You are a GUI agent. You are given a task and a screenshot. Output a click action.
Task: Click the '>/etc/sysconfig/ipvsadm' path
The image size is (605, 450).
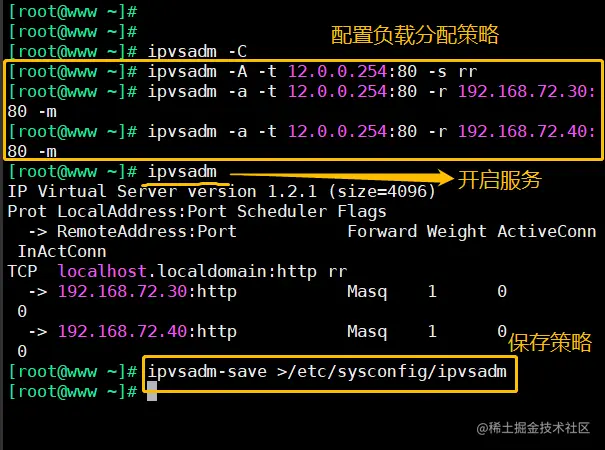(x=392, y=372)
